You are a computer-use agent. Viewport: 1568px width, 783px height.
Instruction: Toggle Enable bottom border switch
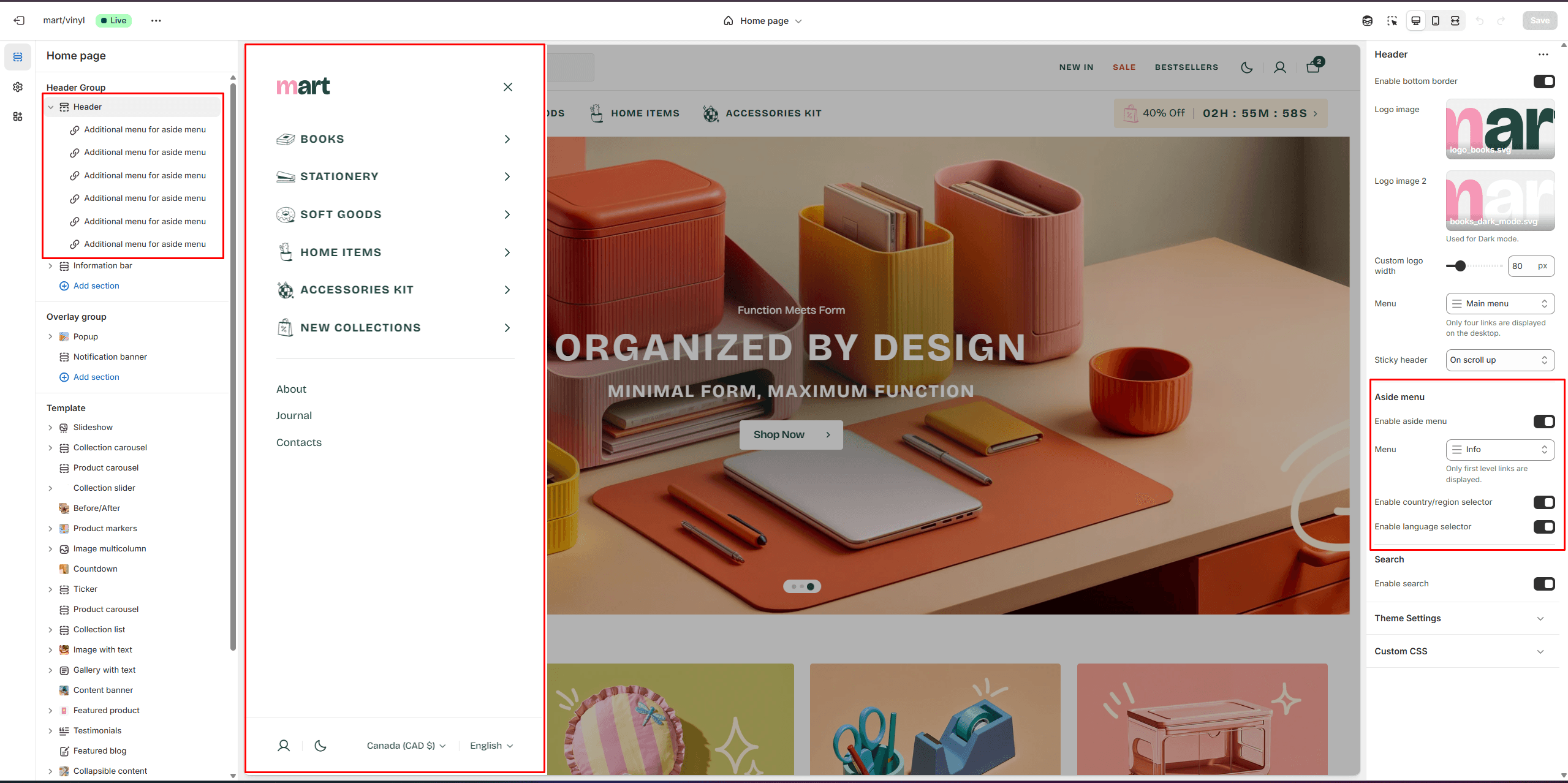(1543, 81)
